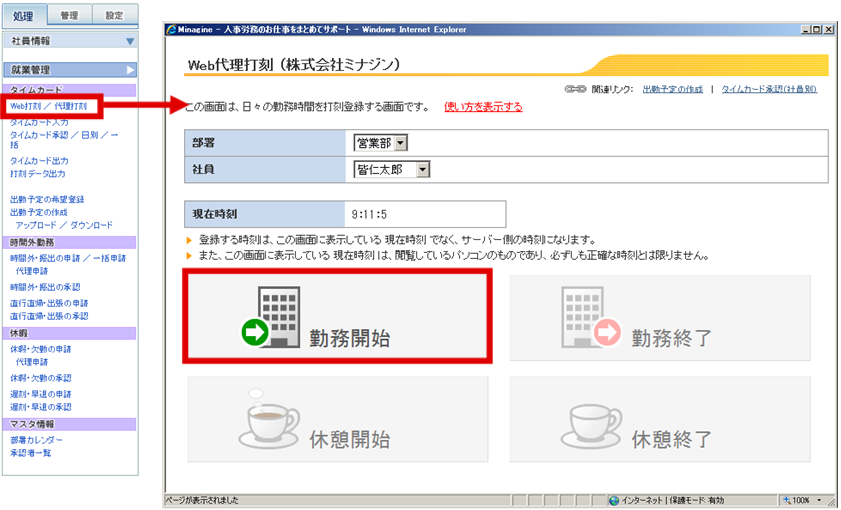
Task: Open 遅刻・早退の申請 in the sidebar
Action: click(x=41, y=395)
